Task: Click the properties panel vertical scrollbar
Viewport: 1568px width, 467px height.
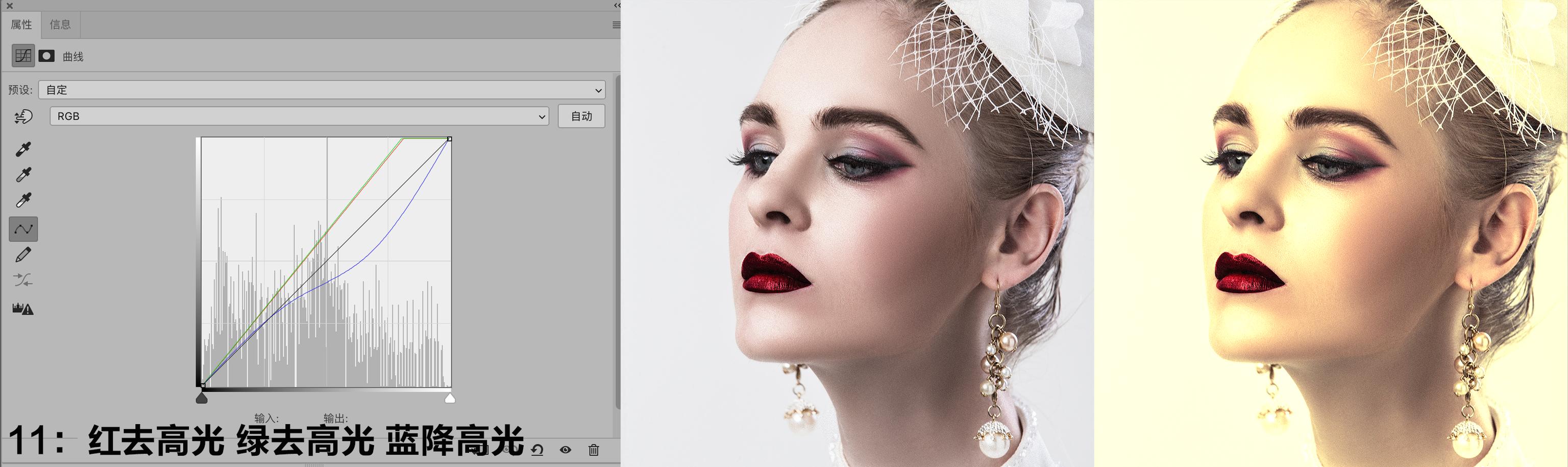Action: 618,242
